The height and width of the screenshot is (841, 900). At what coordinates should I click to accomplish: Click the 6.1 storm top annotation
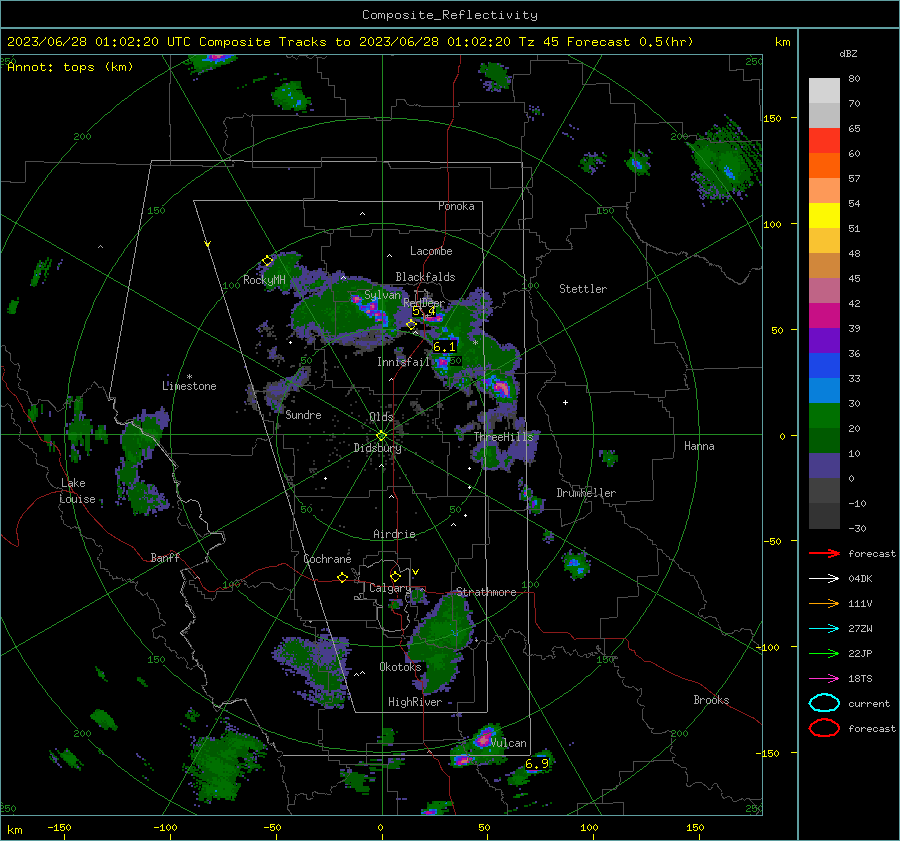point(444,347)
